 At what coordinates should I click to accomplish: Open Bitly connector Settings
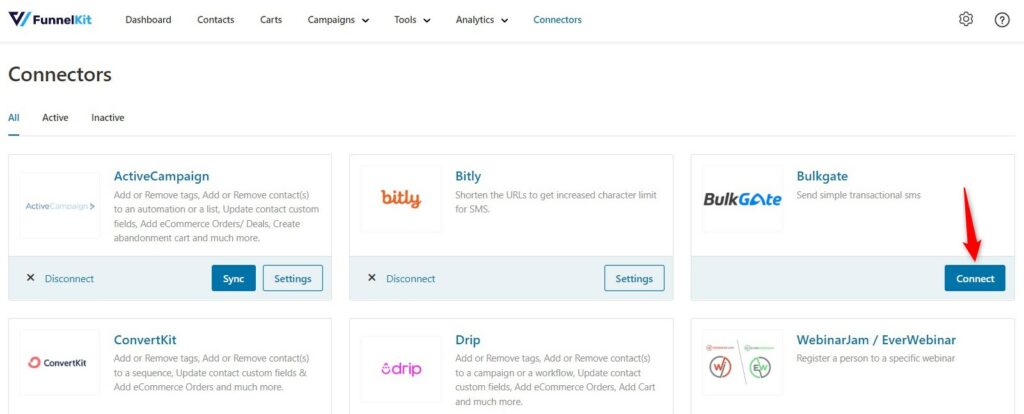(x=634, y=278)
